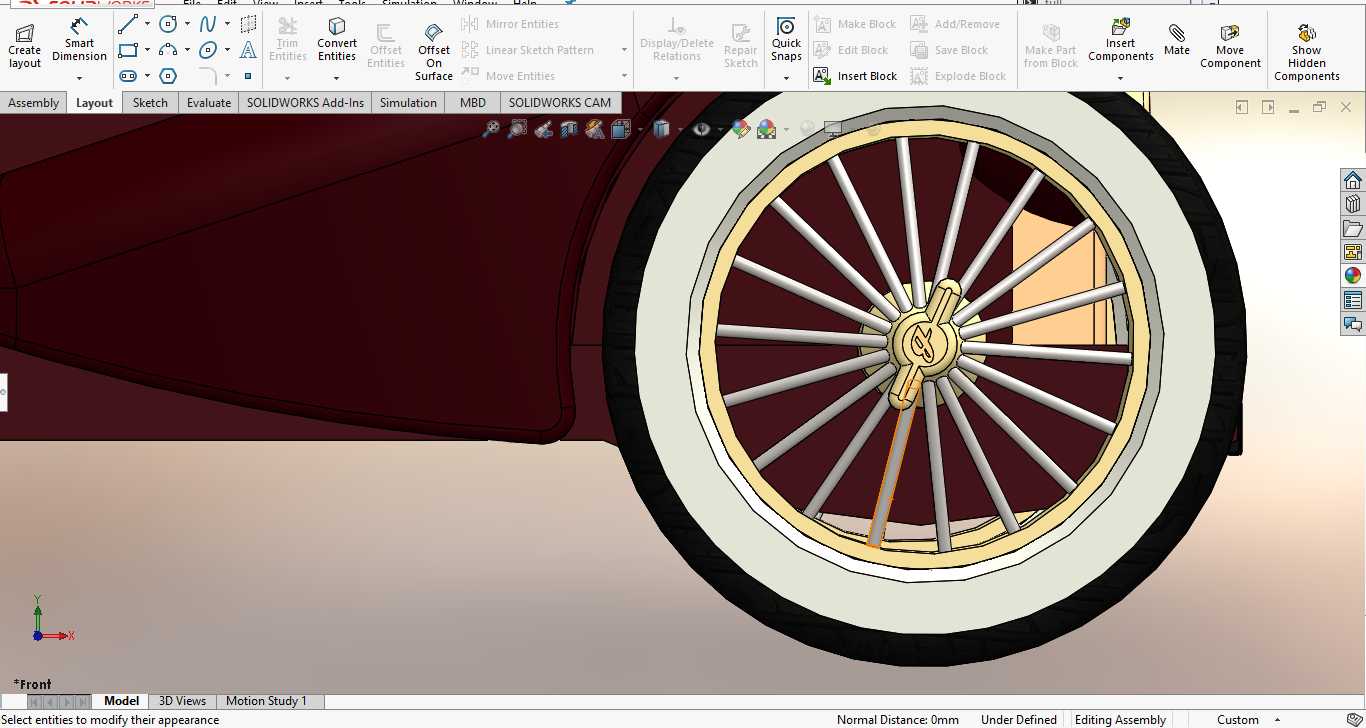Select the Circle sketch tool
The height and width of the screenshot is (728, 1366).
pyautogui.click(x=169, y=24)
